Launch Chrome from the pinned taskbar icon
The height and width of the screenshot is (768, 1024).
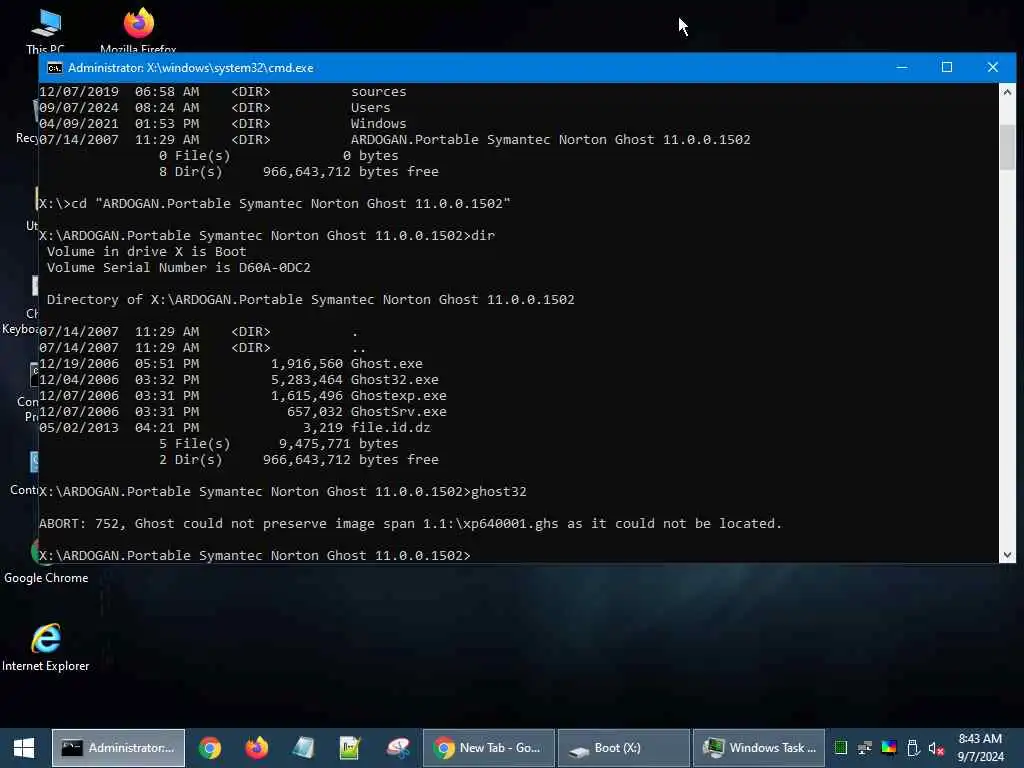210,748
